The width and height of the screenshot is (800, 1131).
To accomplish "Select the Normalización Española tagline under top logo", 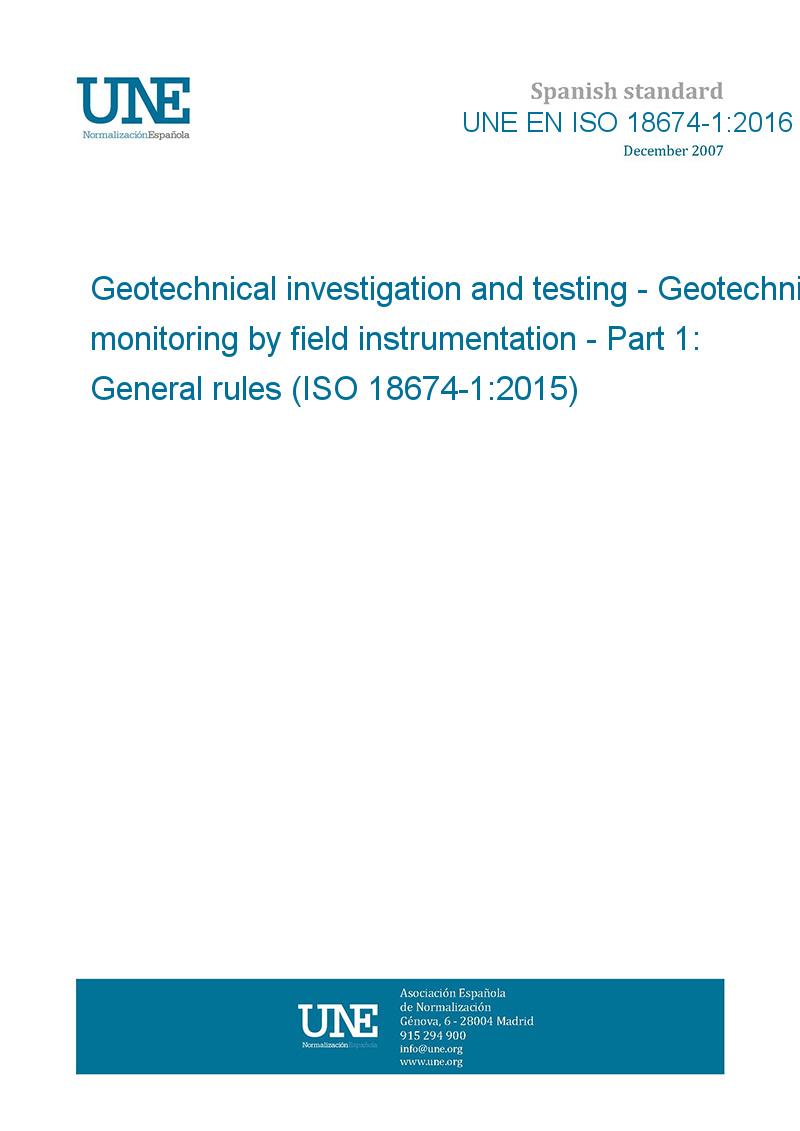I will click(136, 135).
